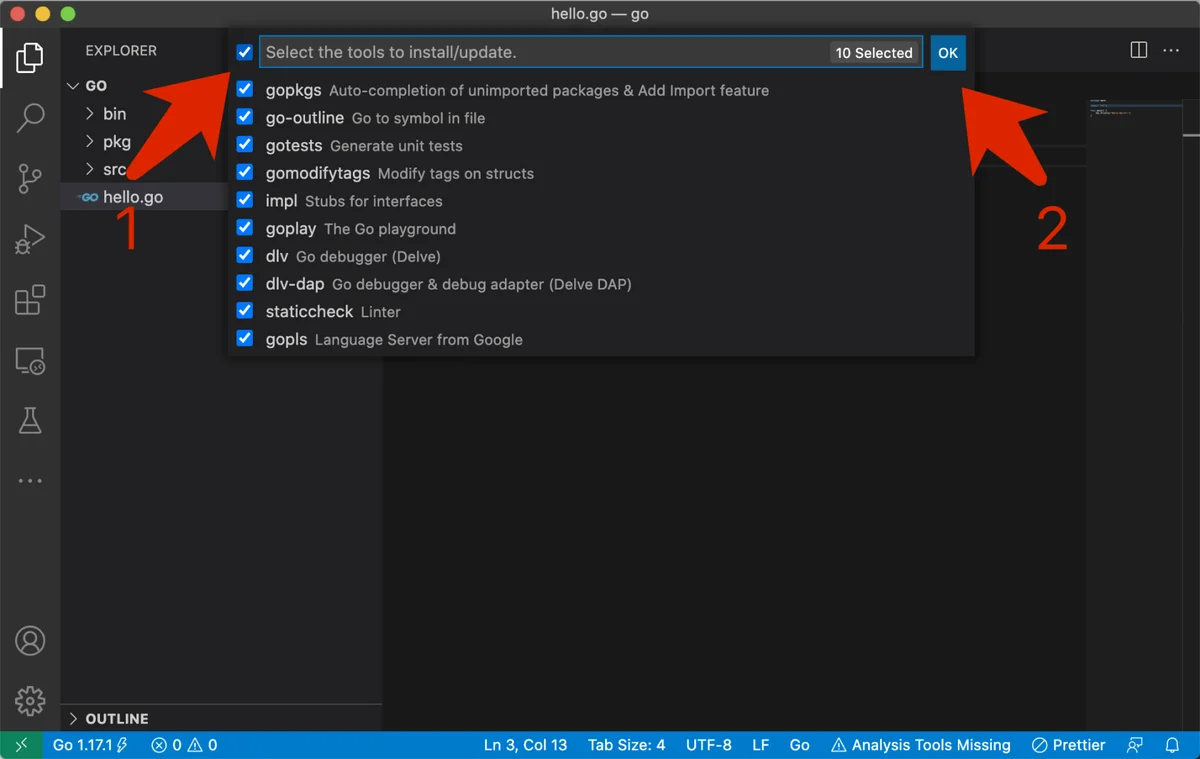
Task: Click the UTF-8 encoding status item
Action: click(709, 745)
